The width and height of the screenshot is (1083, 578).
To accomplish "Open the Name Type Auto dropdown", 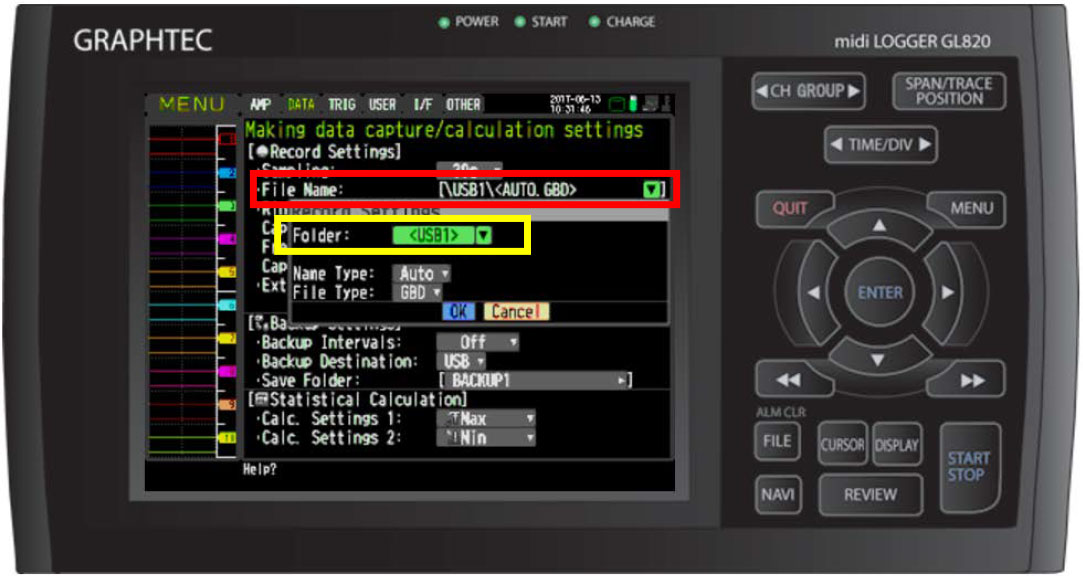I will click(422, 273).
